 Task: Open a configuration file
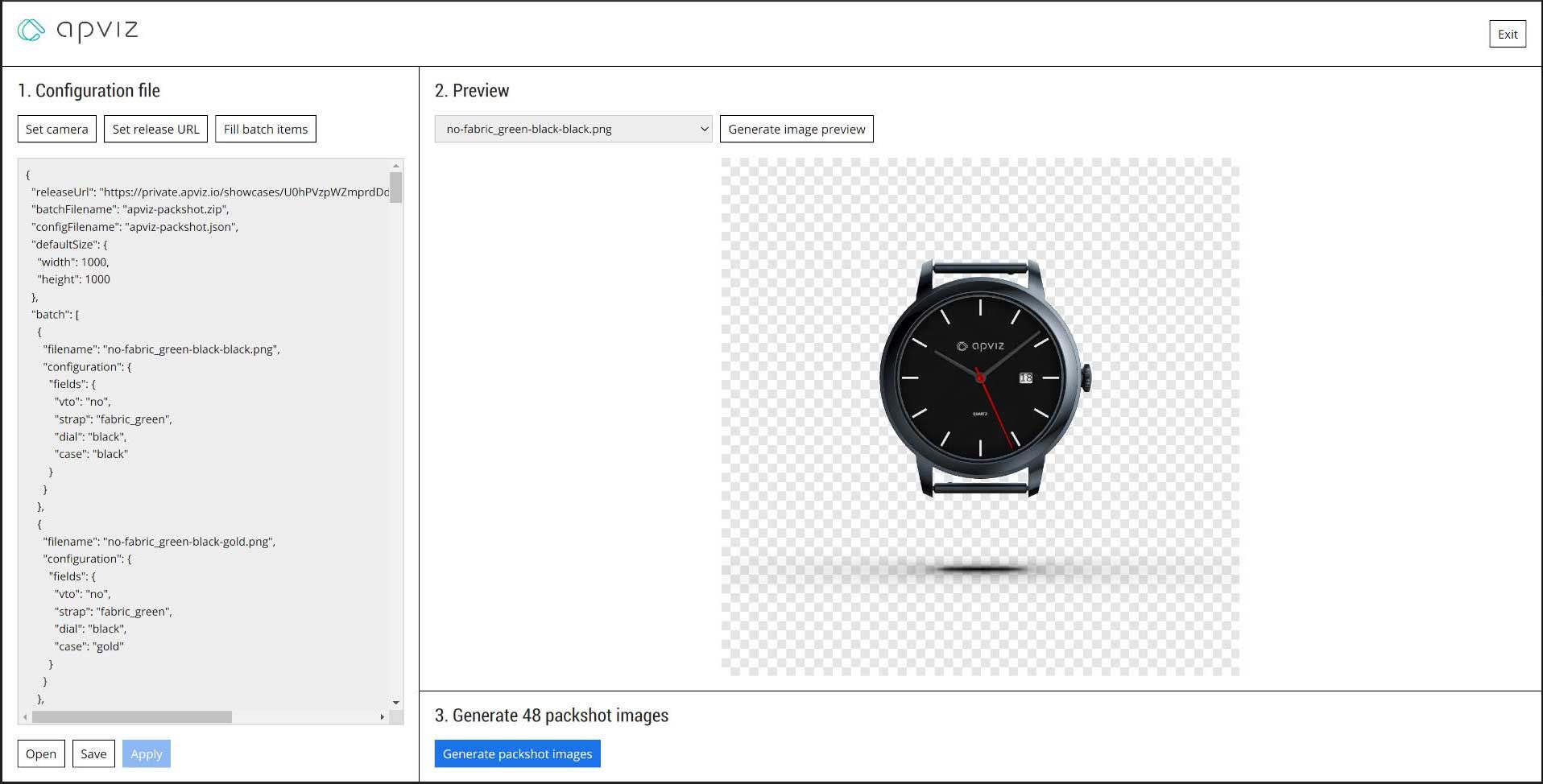[x=40, y=753]
